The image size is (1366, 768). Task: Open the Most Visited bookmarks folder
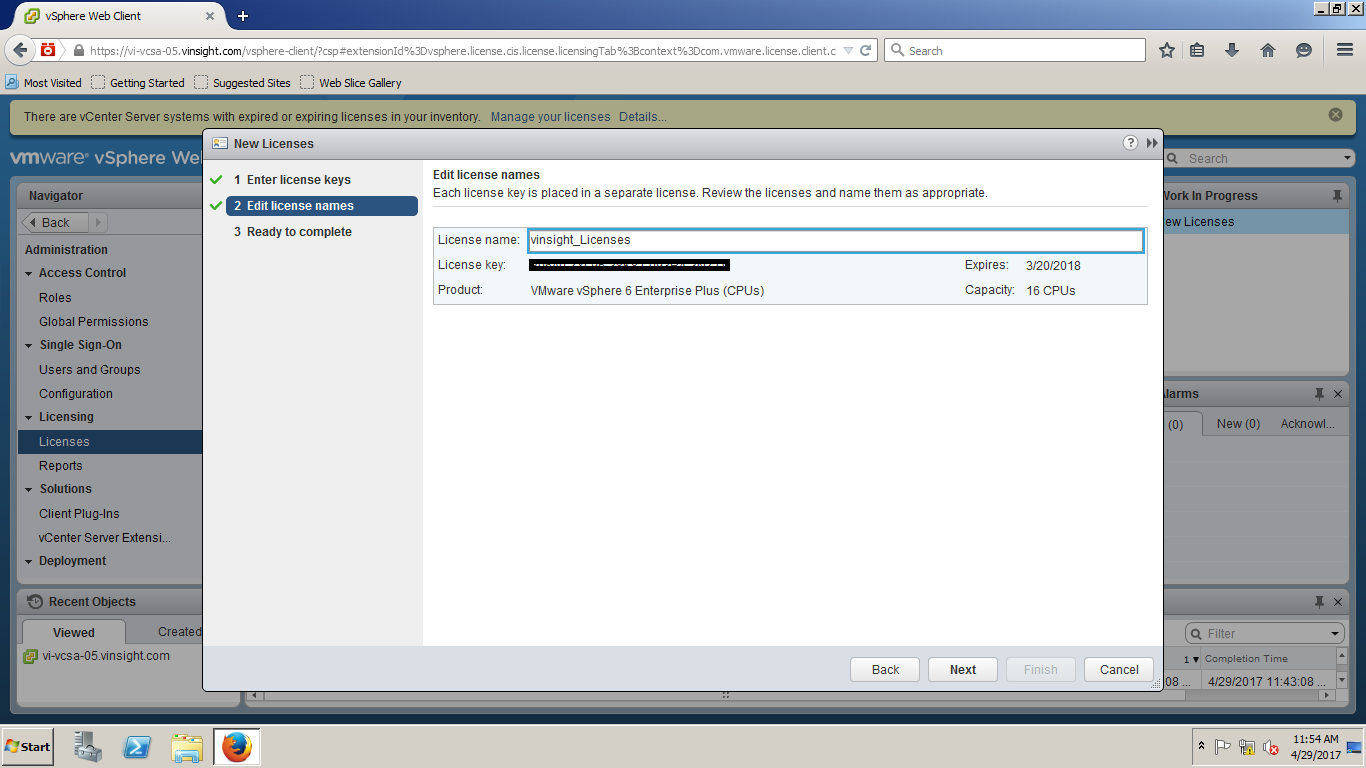(44, 83)
